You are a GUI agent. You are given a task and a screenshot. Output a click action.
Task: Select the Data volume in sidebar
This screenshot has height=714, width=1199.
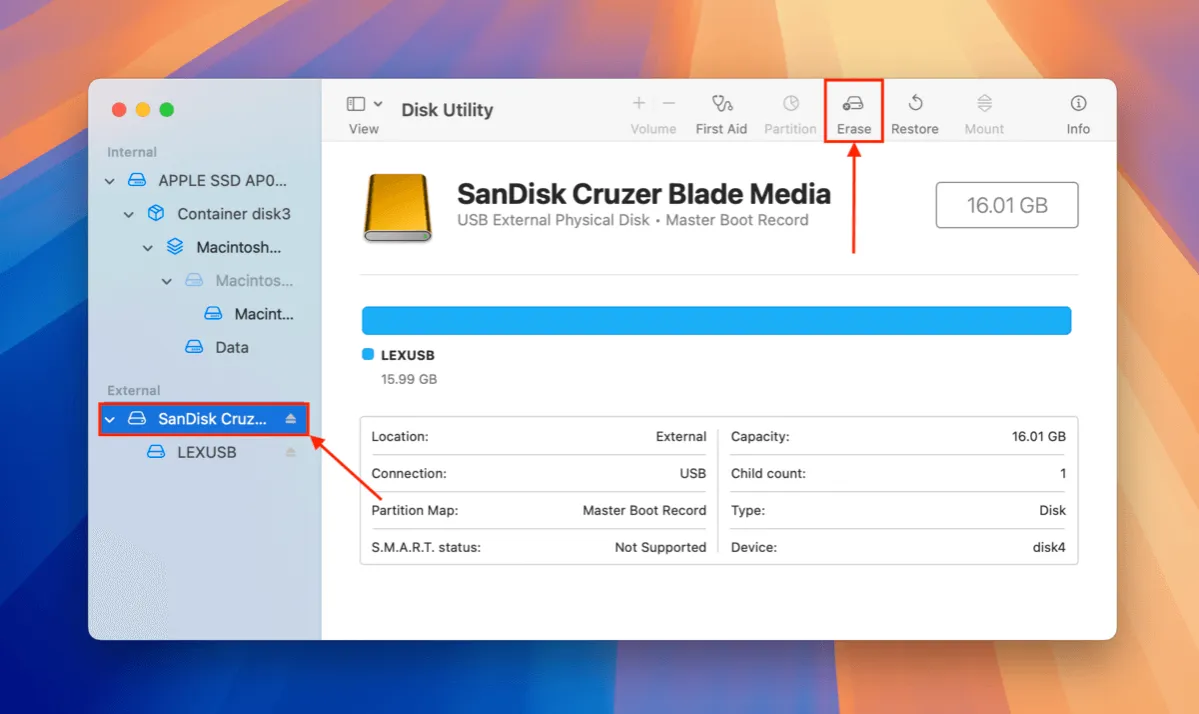(x=231, y=347)
